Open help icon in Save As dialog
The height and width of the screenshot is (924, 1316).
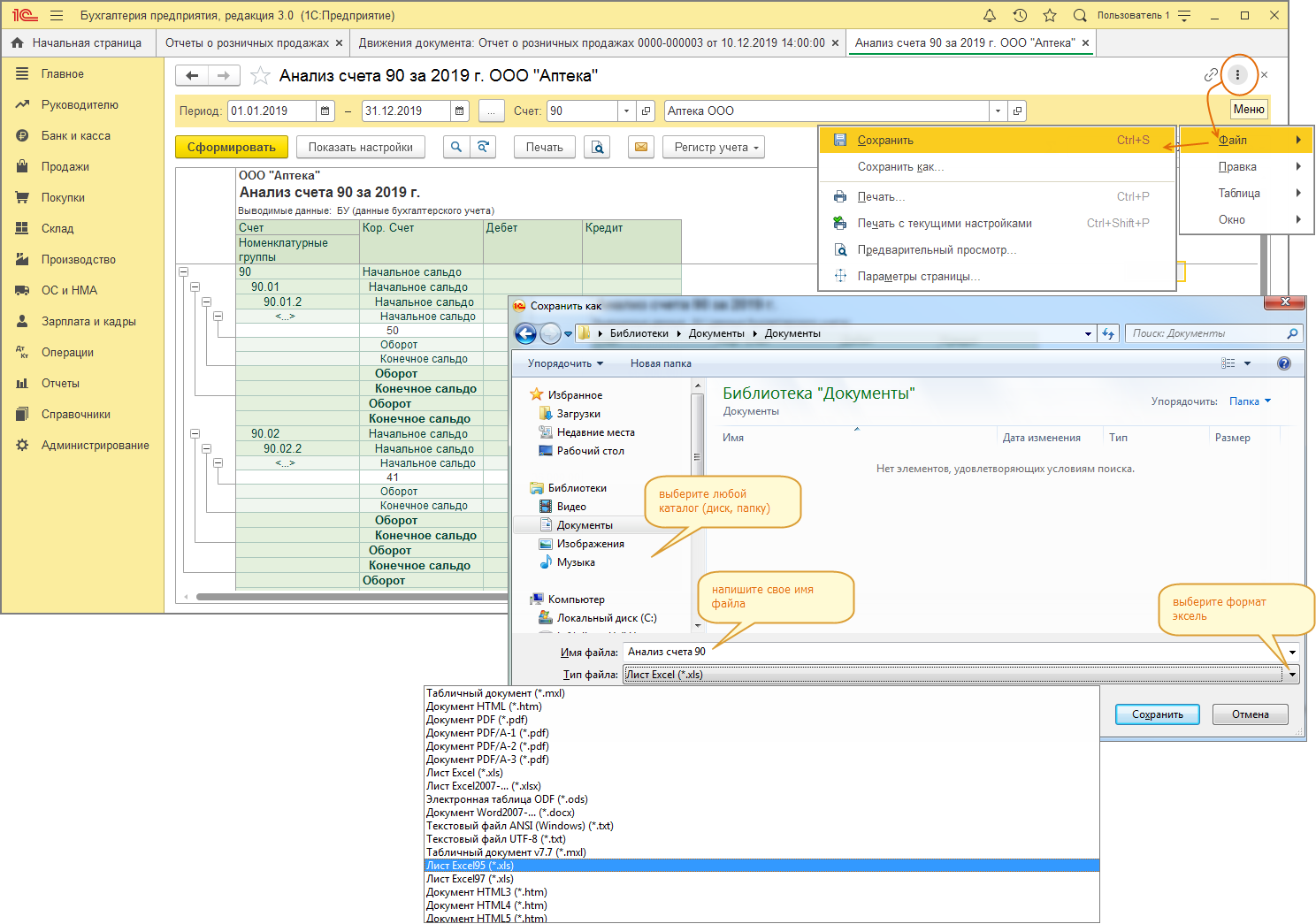(1284, 363)
